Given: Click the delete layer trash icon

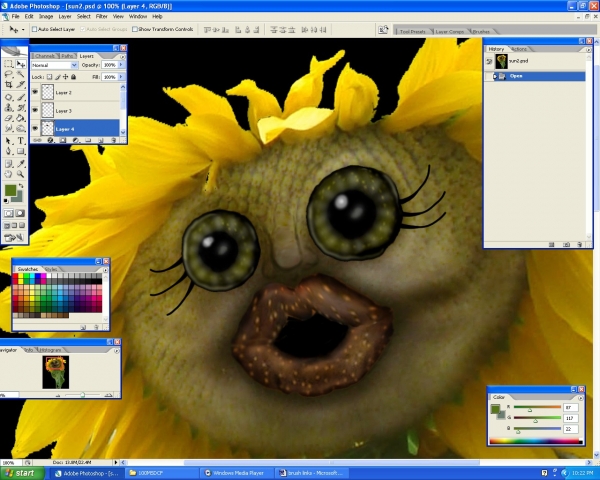Looking at the screenshot, I should (114, 140).
